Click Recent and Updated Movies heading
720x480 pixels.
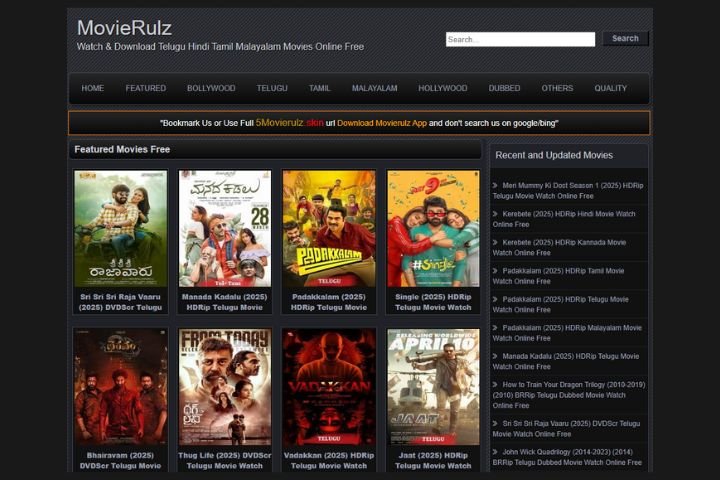554,155
